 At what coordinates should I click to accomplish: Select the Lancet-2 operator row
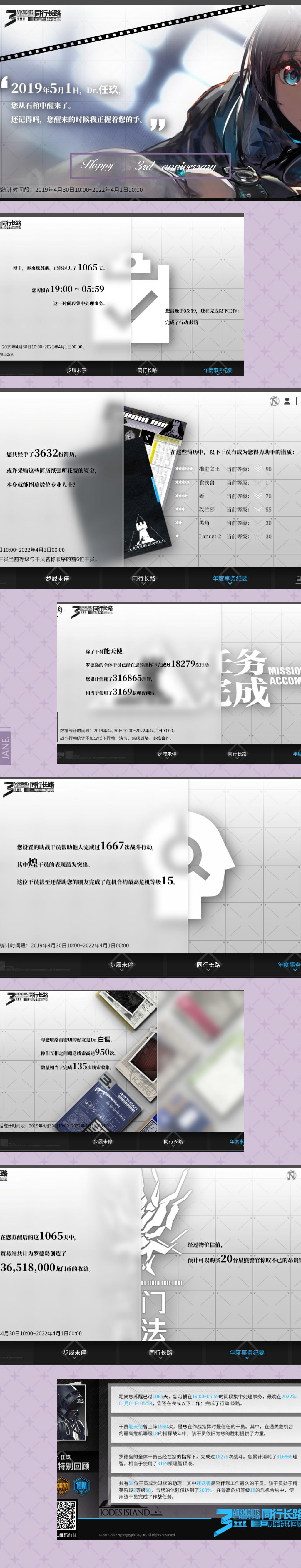click(224, 536)
